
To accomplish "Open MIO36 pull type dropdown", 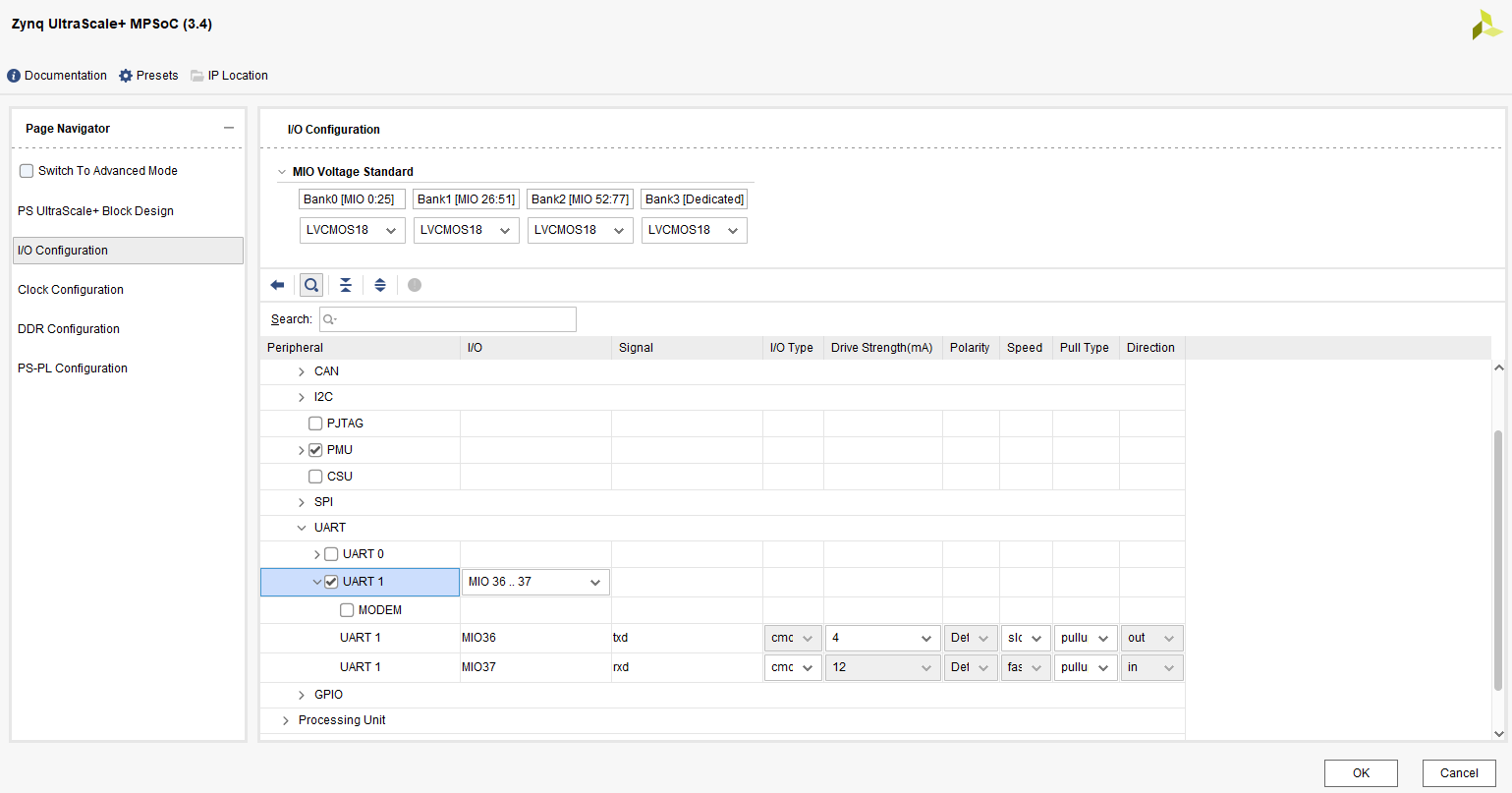I will tap(1086, 638).
